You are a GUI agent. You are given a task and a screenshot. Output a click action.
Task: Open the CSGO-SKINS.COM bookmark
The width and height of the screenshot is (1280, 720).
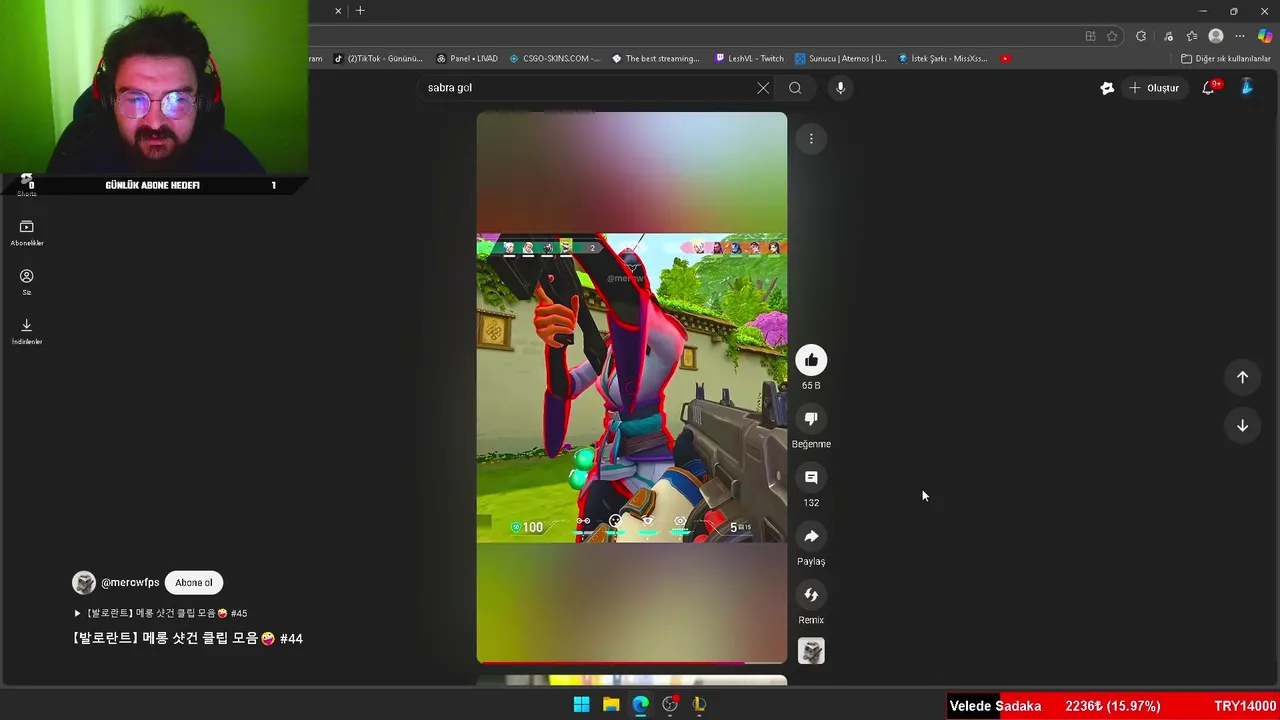(x=555, y=58)
